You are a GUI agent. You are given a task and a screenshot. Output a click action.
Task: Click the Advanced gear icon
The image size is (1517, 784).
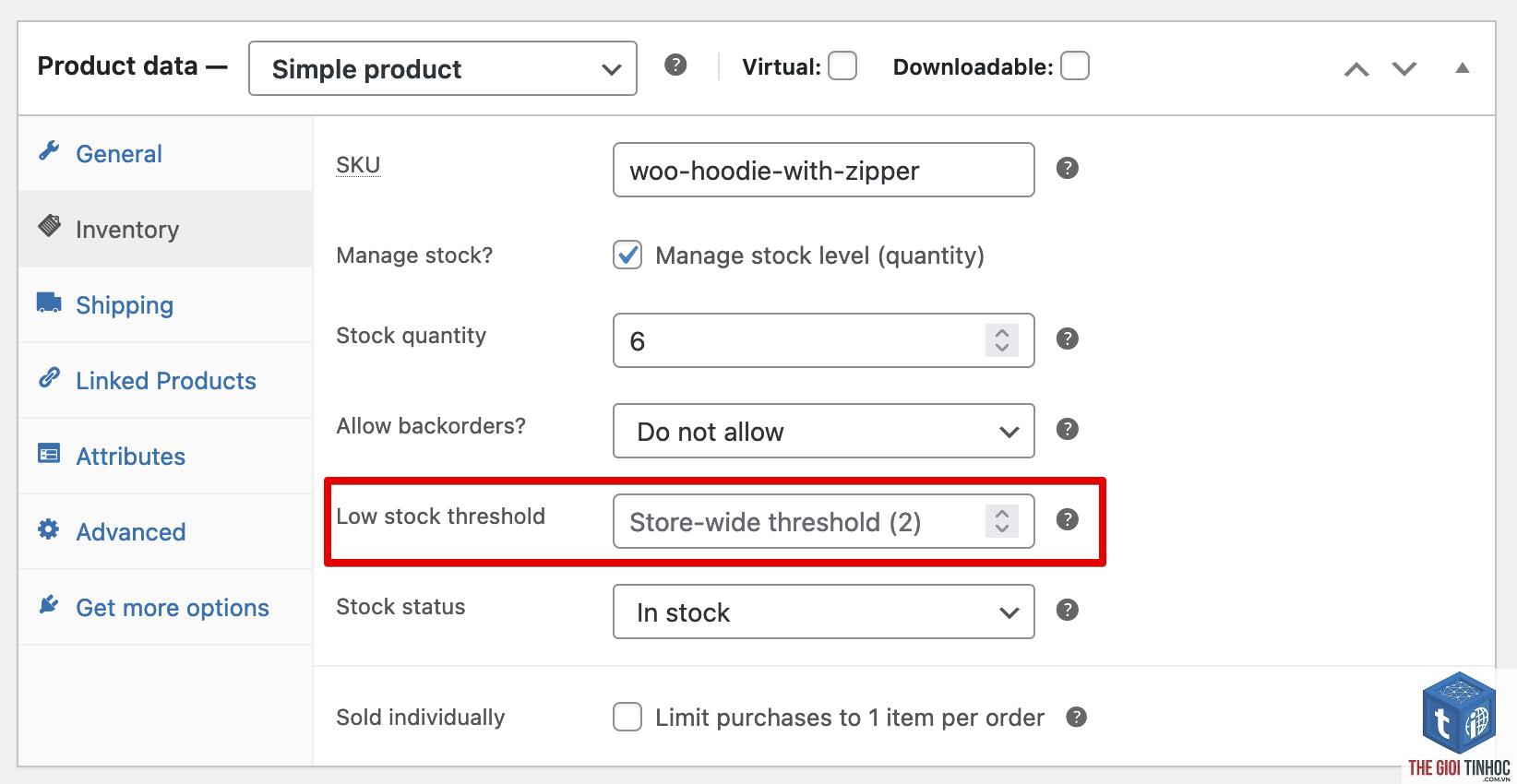[x=49, y=529]
